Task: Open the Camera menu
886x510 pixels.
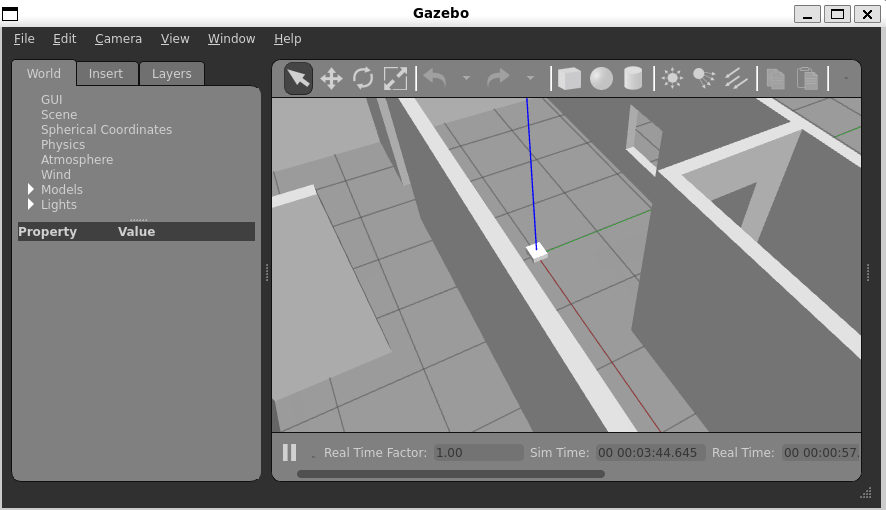Action: tap(118, 39)
